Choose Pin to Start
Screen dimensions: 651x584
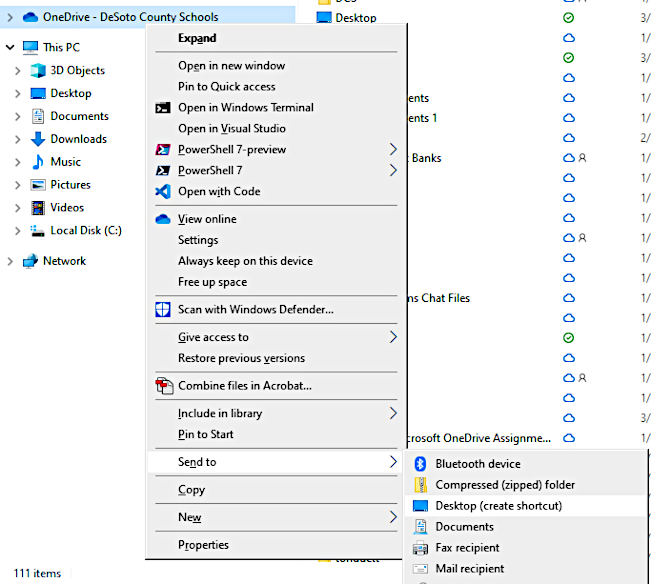click(x=276, y=434)
